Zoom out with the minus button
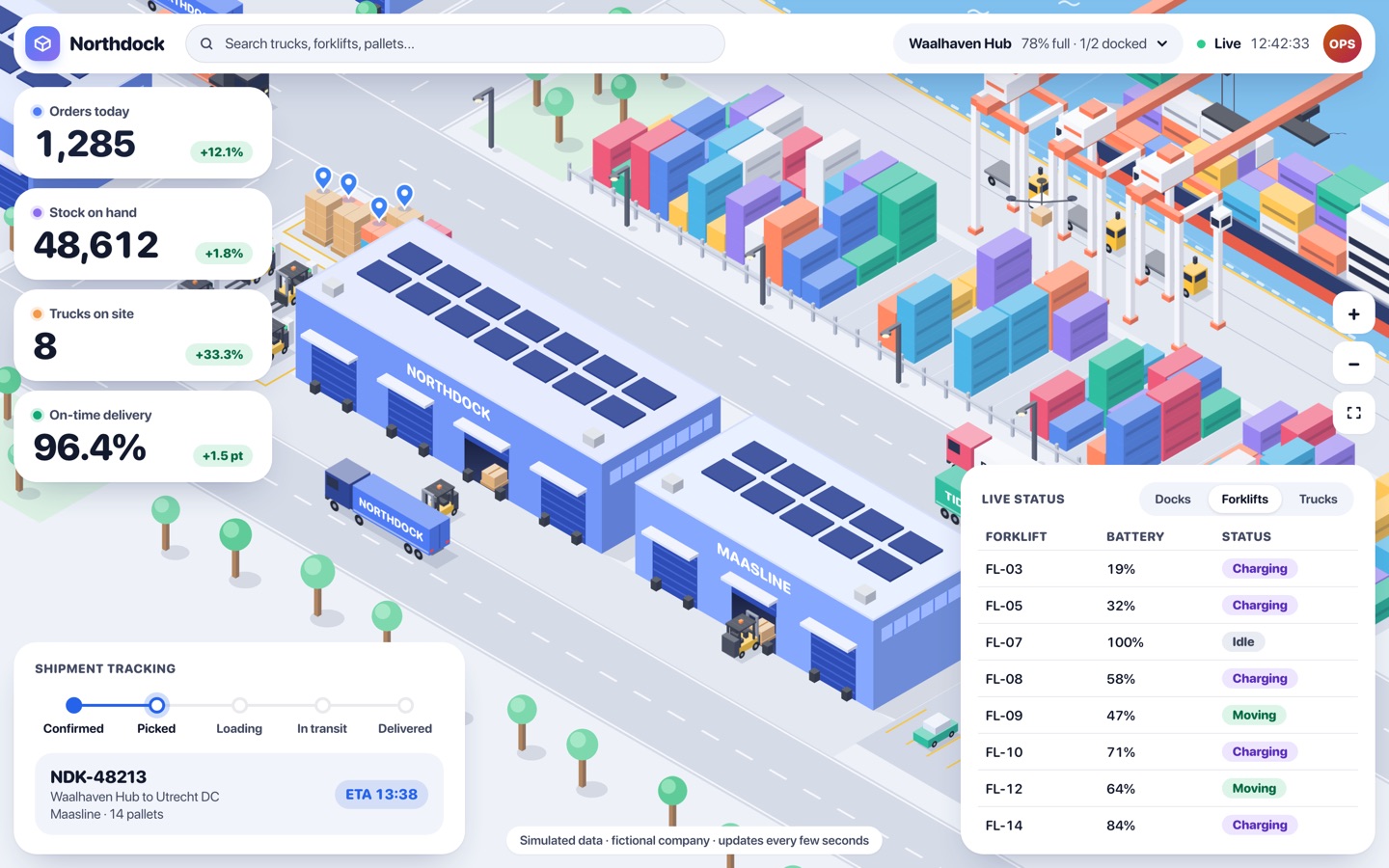 (1353, 364)
